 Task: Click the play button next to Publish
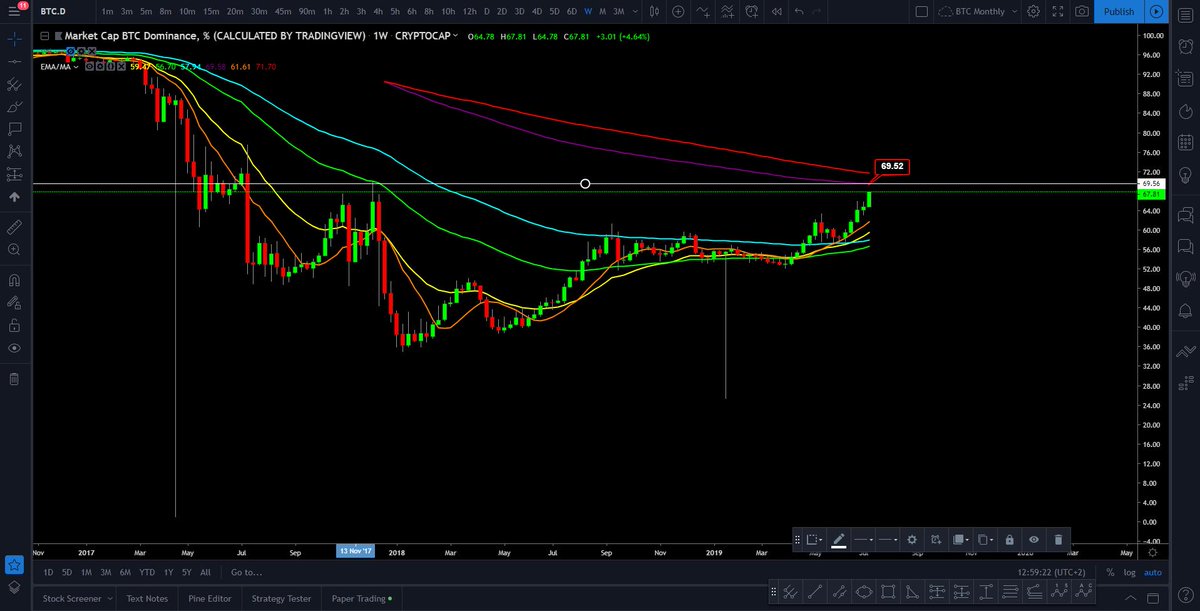tap(1154, 12)
